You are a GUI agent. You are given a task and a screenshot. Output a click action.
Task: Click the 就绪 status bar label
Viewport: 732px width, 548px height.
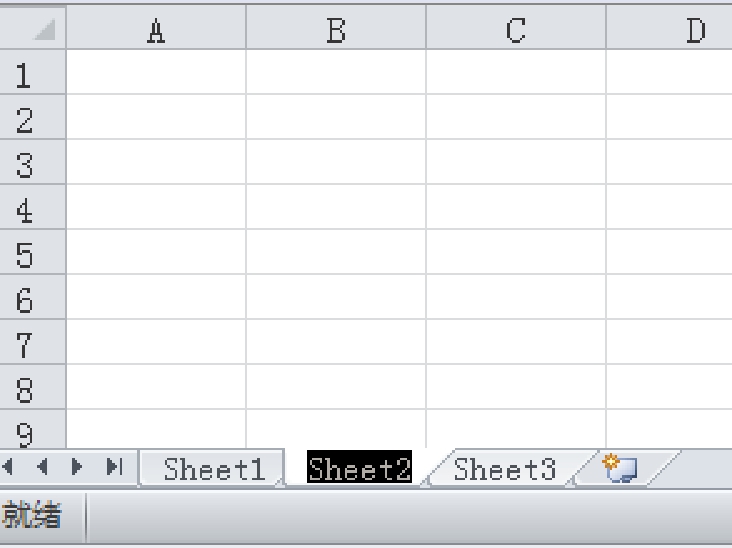pyautogui.click(x=32, y=514)
